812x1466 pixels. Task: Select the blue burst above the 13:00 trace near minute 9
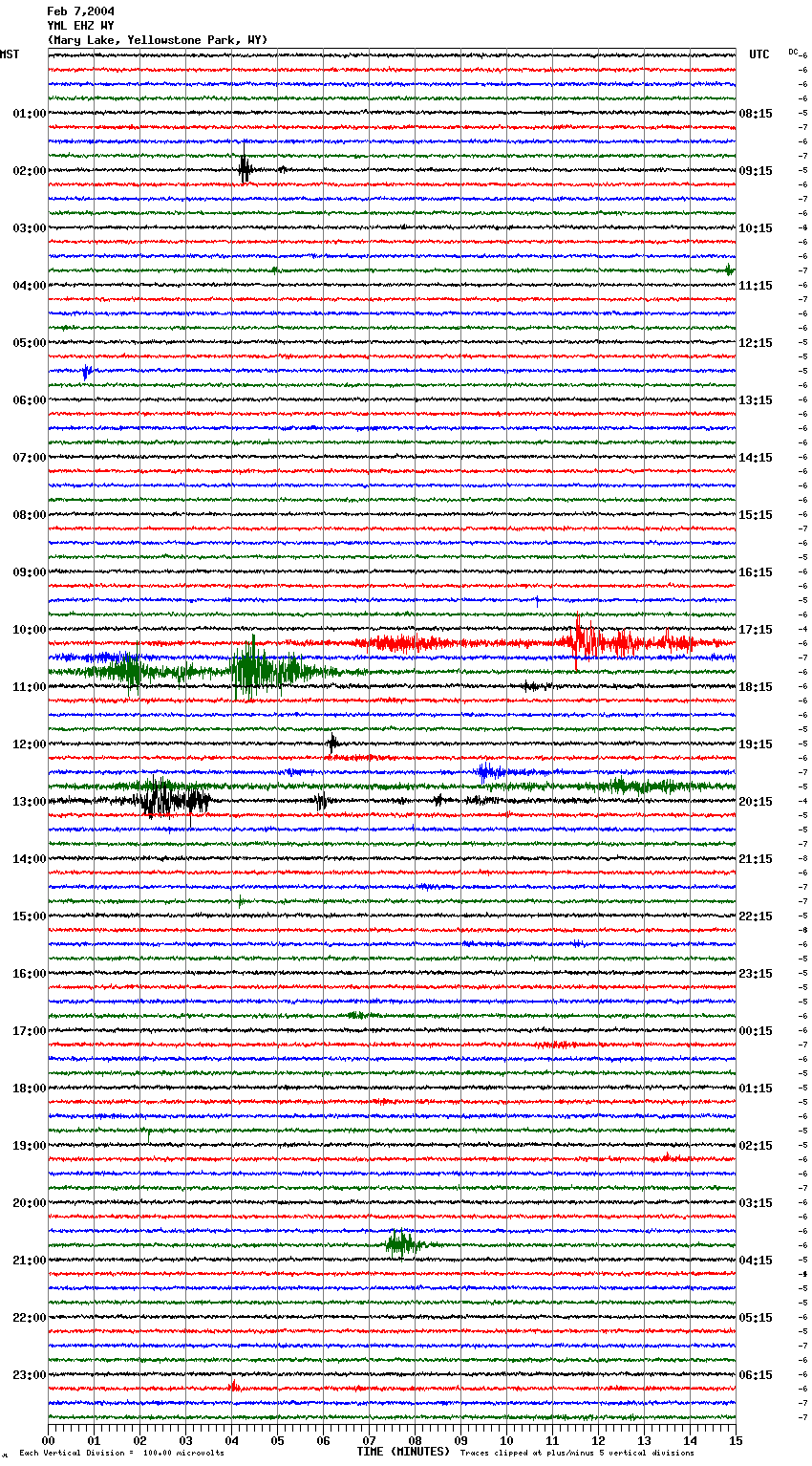[489, 771]
